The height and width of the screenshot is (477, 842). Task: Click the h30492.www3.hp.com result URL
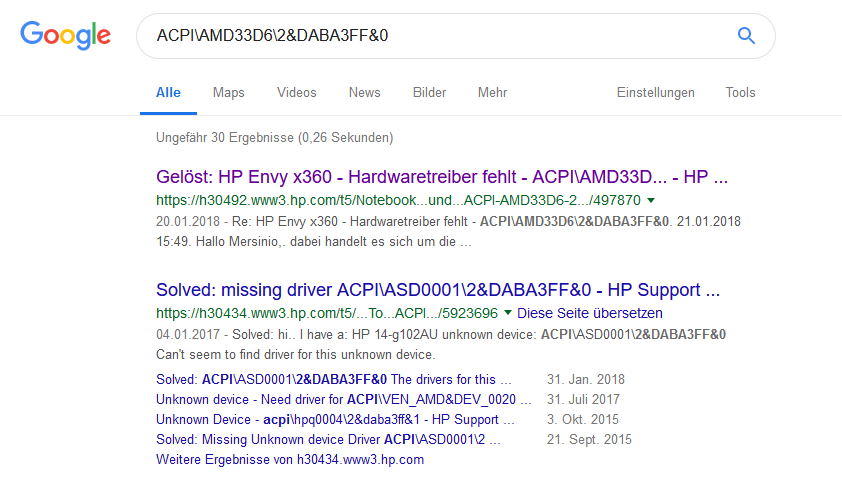(398, 200)
